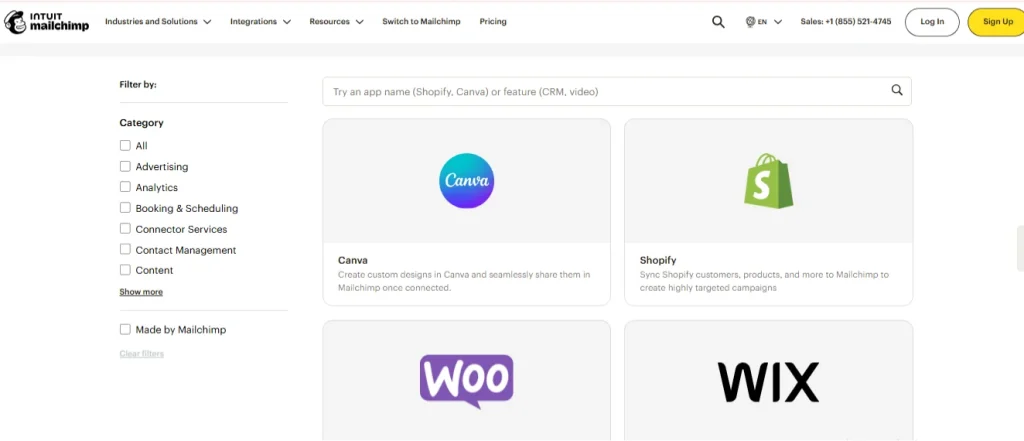Show more categories link

(141, 292)
